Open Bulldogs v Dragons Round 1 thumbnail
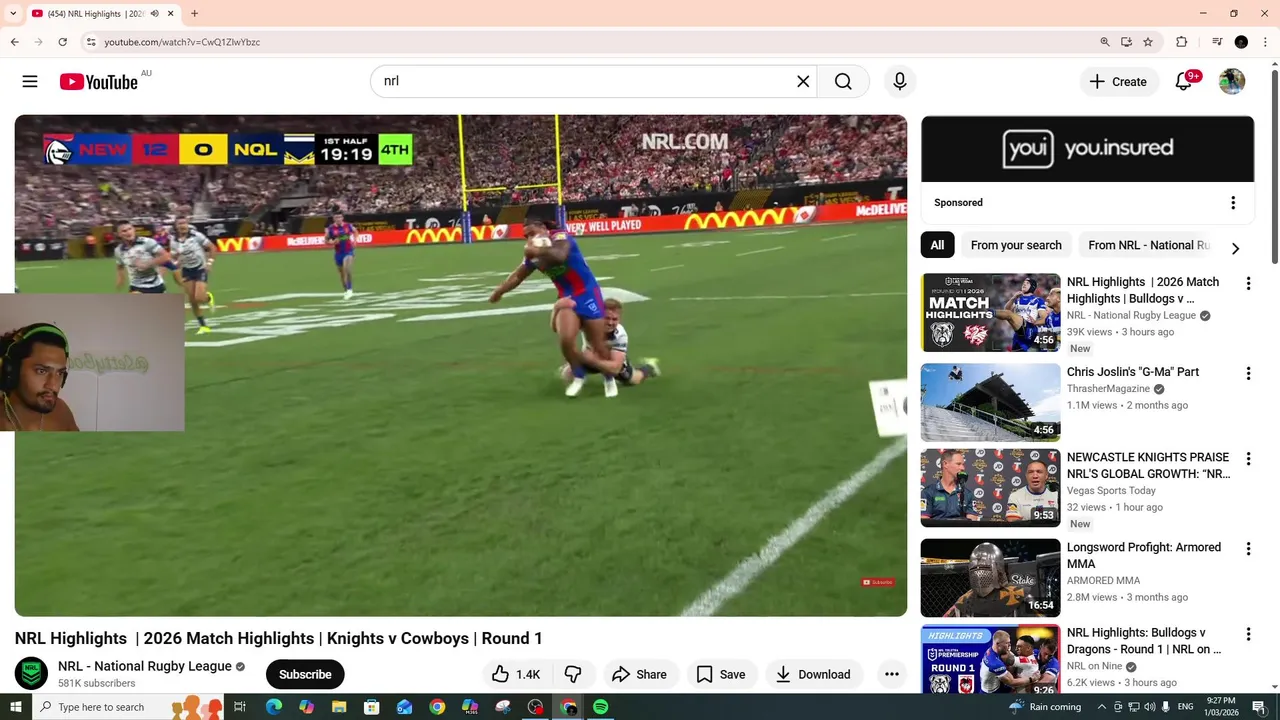This screenshot has width=1280, height=720. tap(990, 660)
